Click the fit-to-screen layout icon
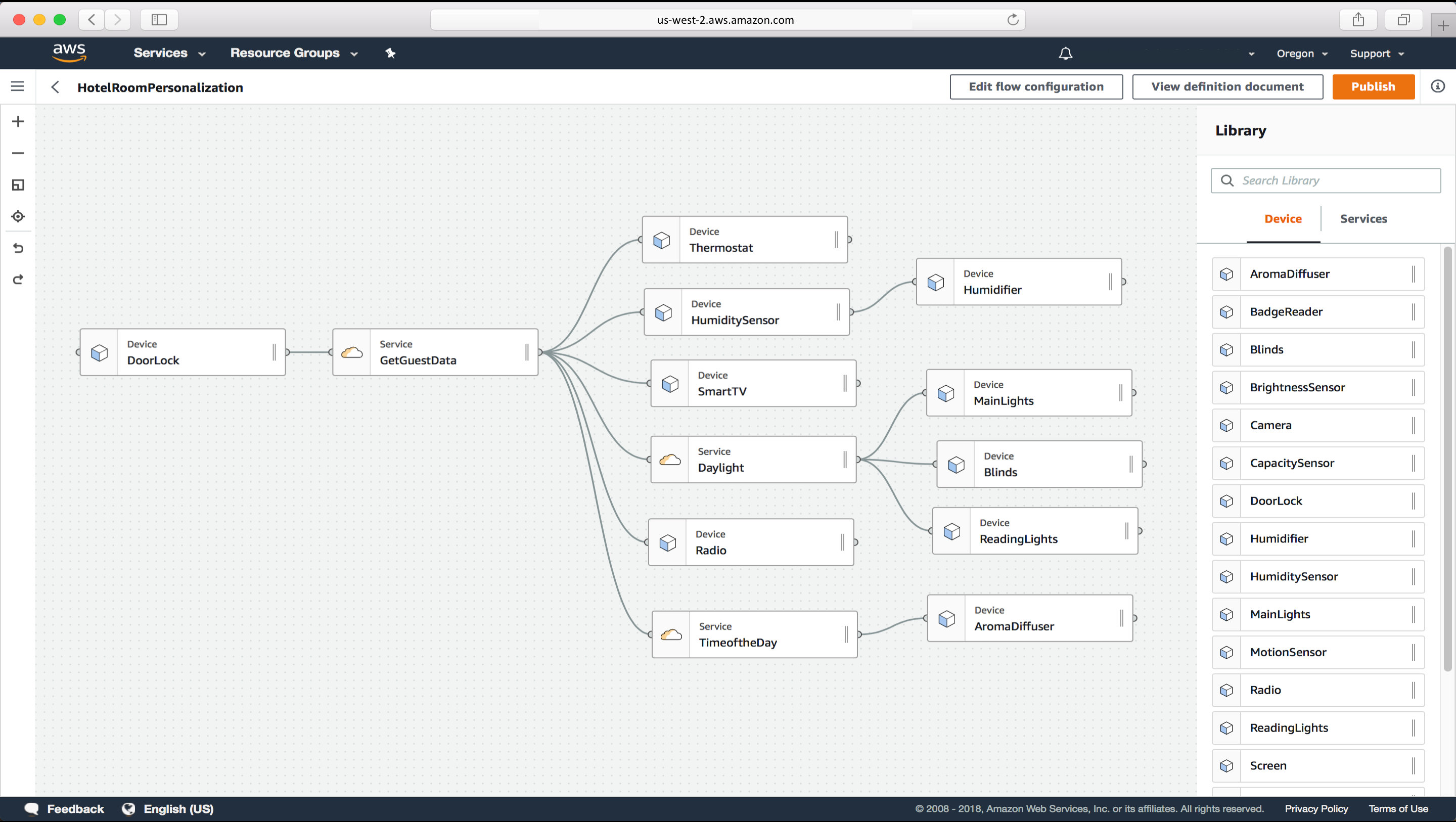Image resolution: width=1456 pixels, height=822 pixels. click(18, 185)
